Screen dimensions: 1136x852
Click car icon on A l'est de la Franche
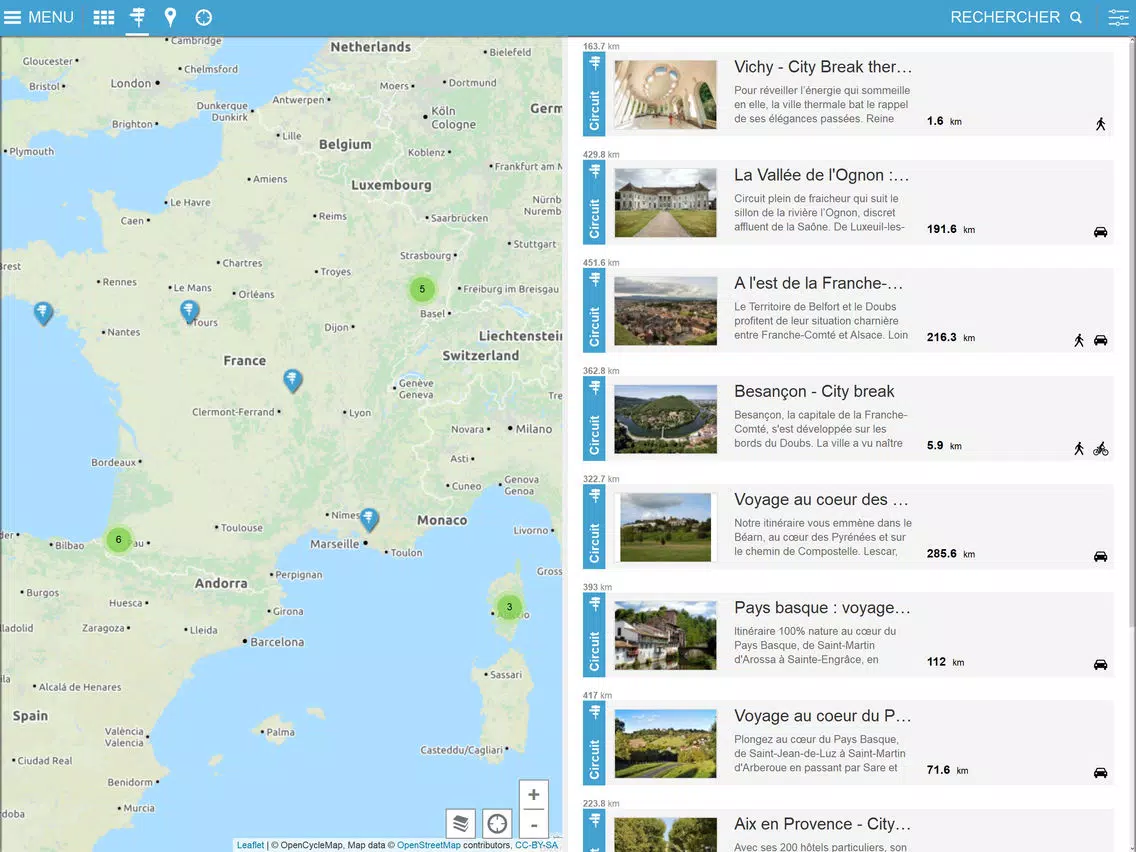click(1100, 340)
